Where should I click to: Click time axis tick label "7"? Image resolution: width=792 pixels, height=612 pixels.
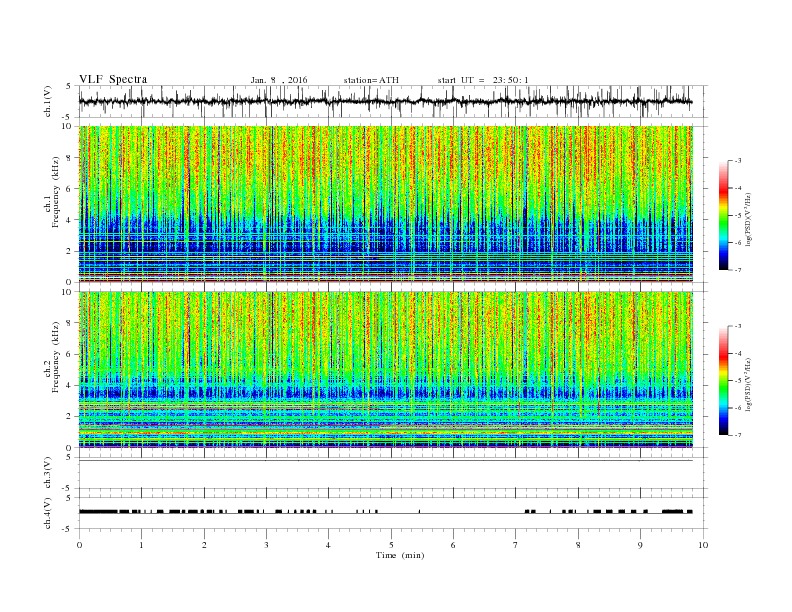(x=516, y=545)
